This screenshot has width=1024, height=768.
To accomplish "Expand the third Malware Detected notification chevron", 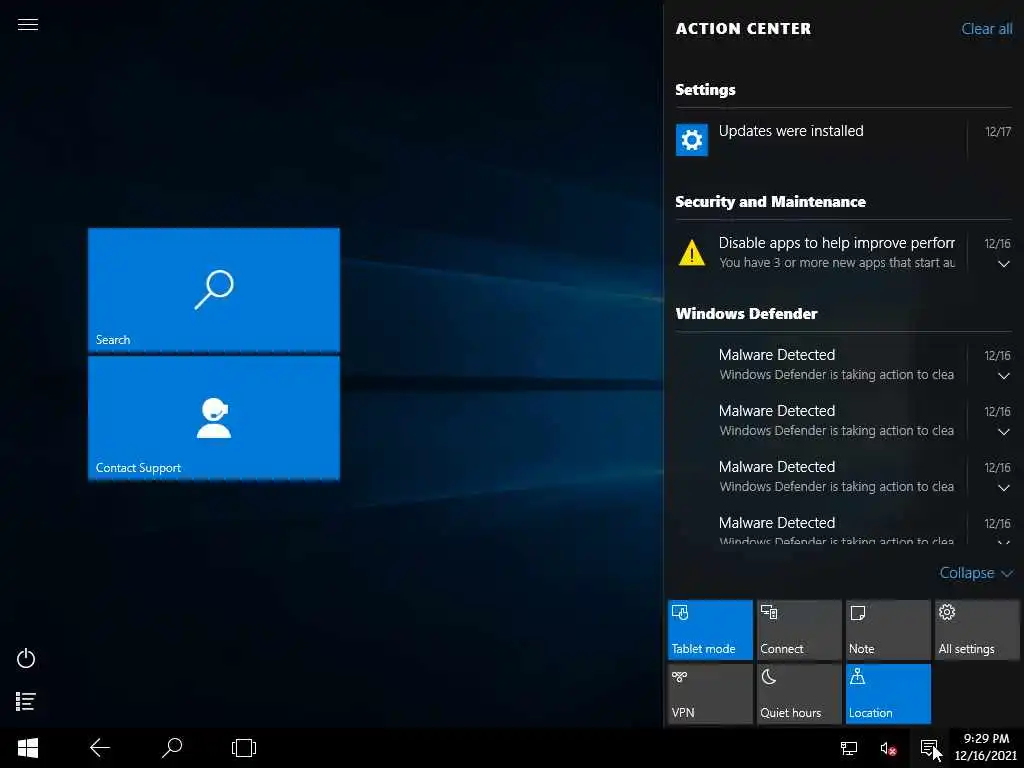I will pyautogui.click(x=1004, y=488).
